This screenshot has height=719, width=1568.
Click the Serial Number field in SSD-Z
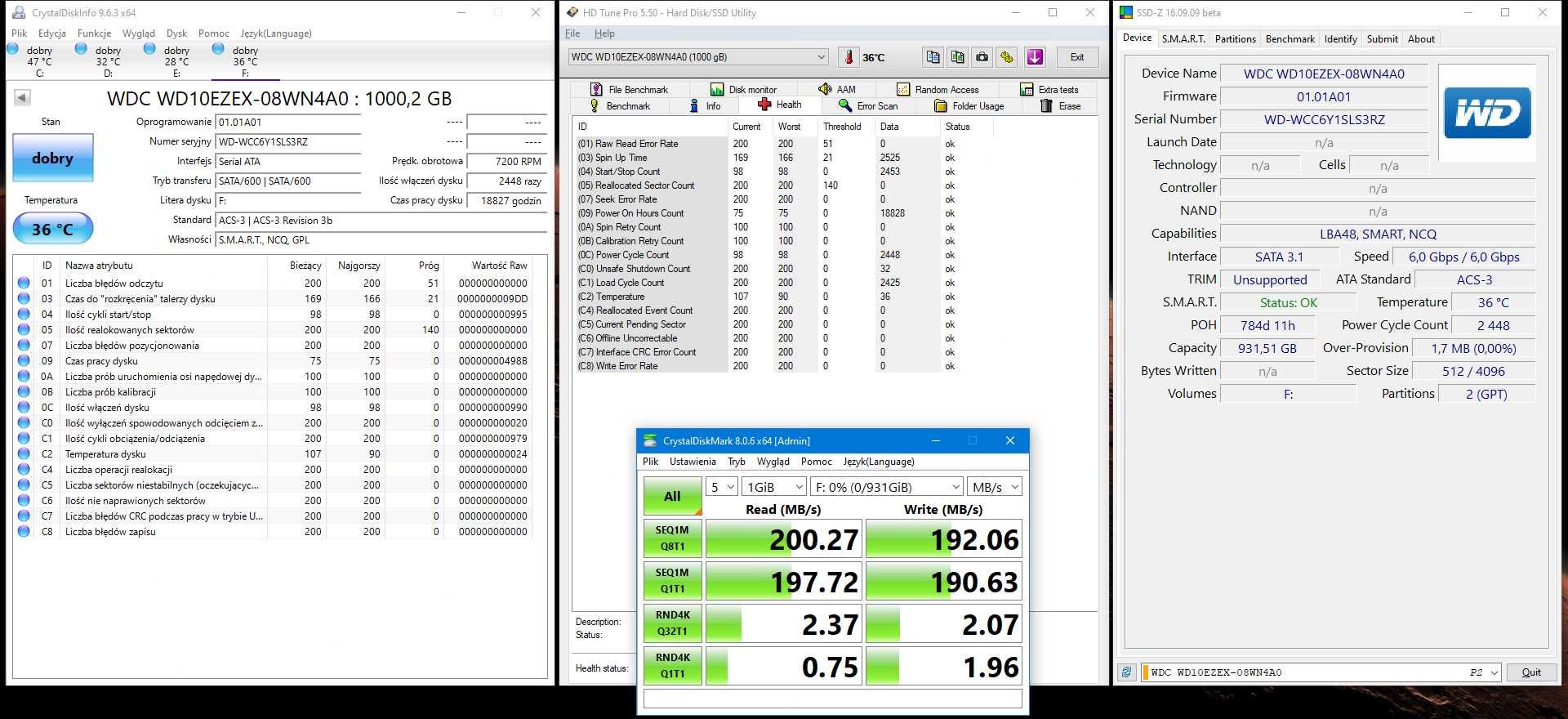[x=1324, y=119]
